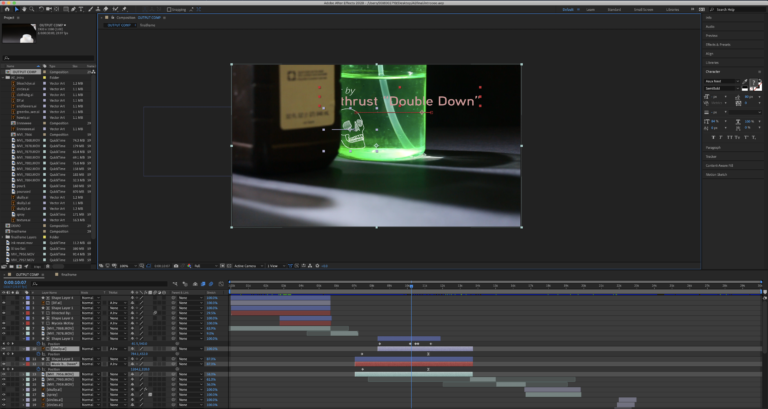
Task: Select the Roto Brush tool
Action: [x=116, y=9]
